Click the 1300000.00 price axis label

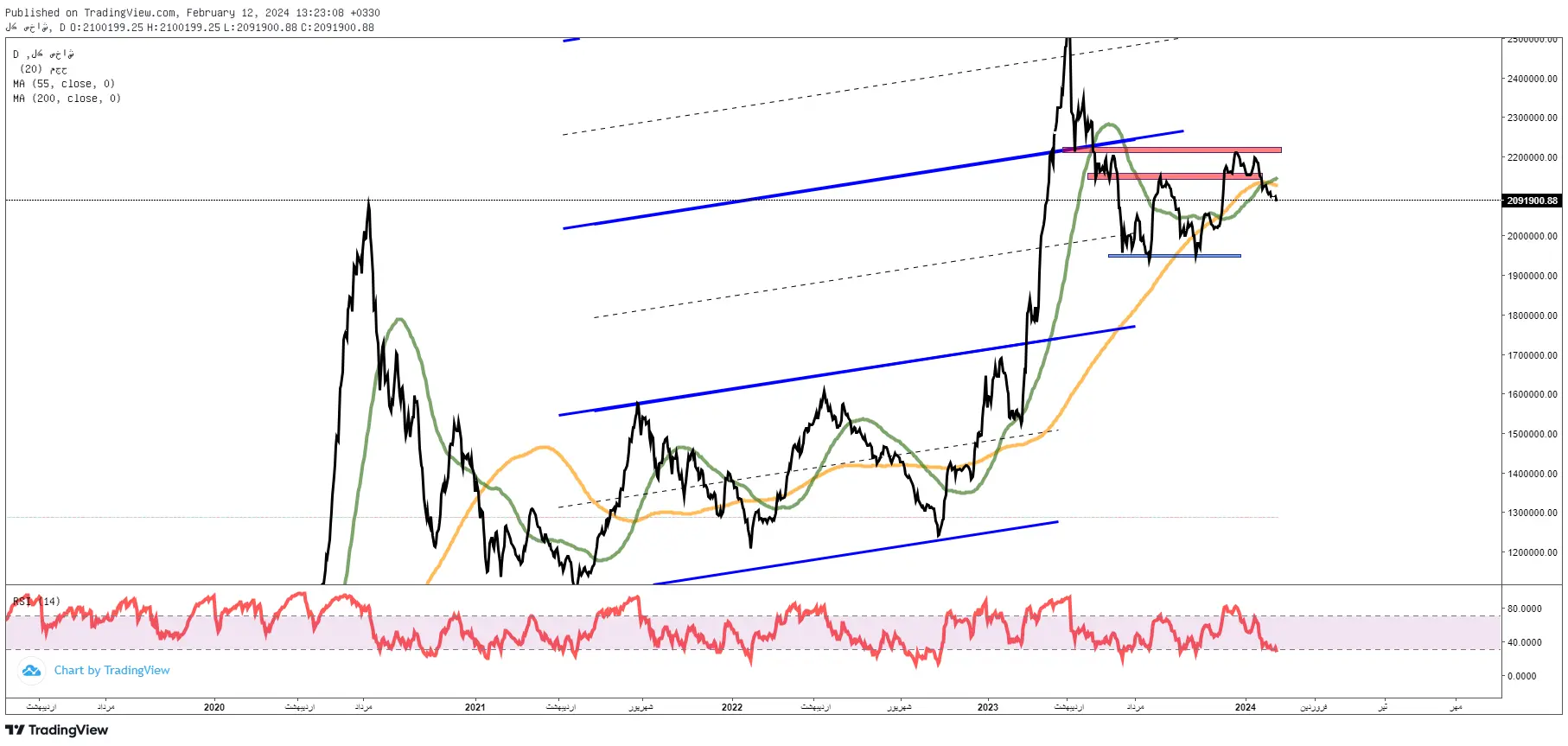1532,513
